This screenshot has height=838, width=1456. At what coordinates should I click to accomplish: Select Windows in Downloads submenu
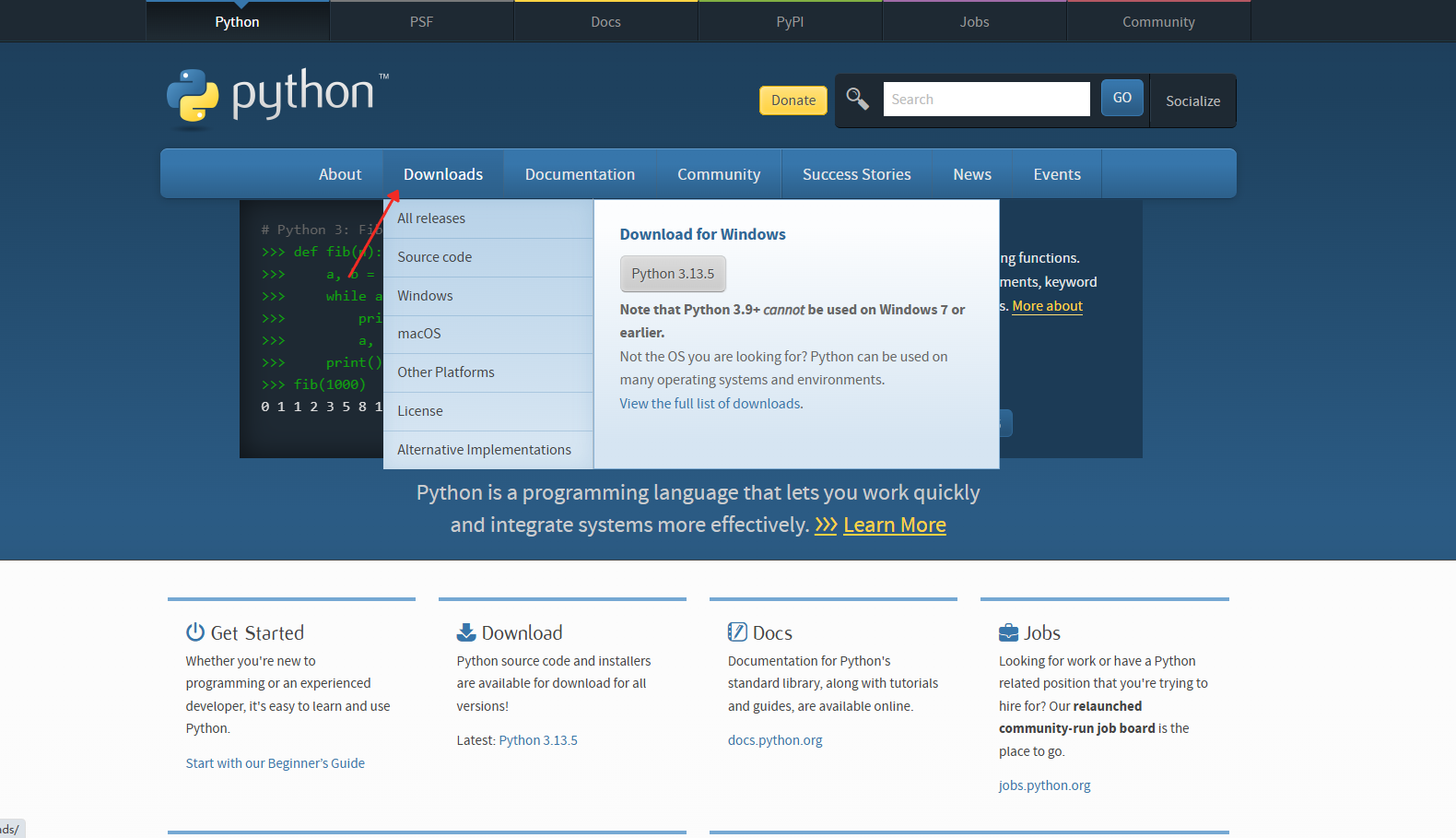pyautogui.click(x=425, y=296)
